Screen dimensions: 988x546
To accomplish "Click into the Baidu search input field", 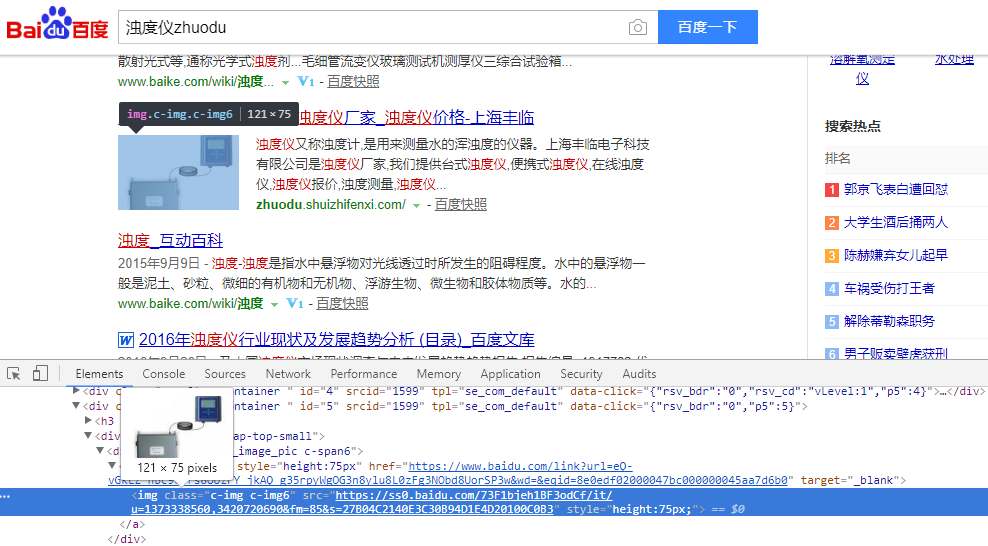I will (x=370, y=28).
